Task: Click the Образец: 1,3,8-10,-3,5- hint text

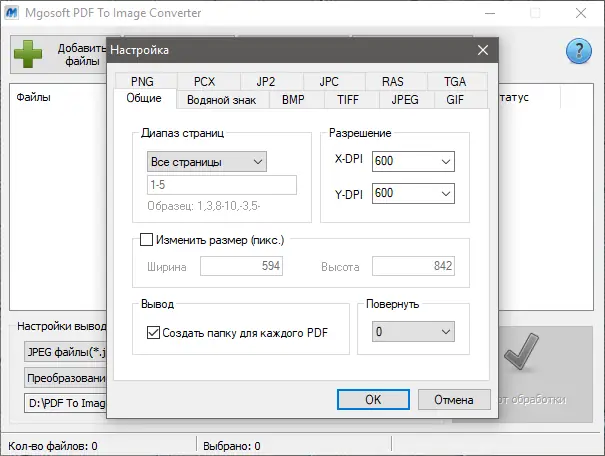Action: 204,206
